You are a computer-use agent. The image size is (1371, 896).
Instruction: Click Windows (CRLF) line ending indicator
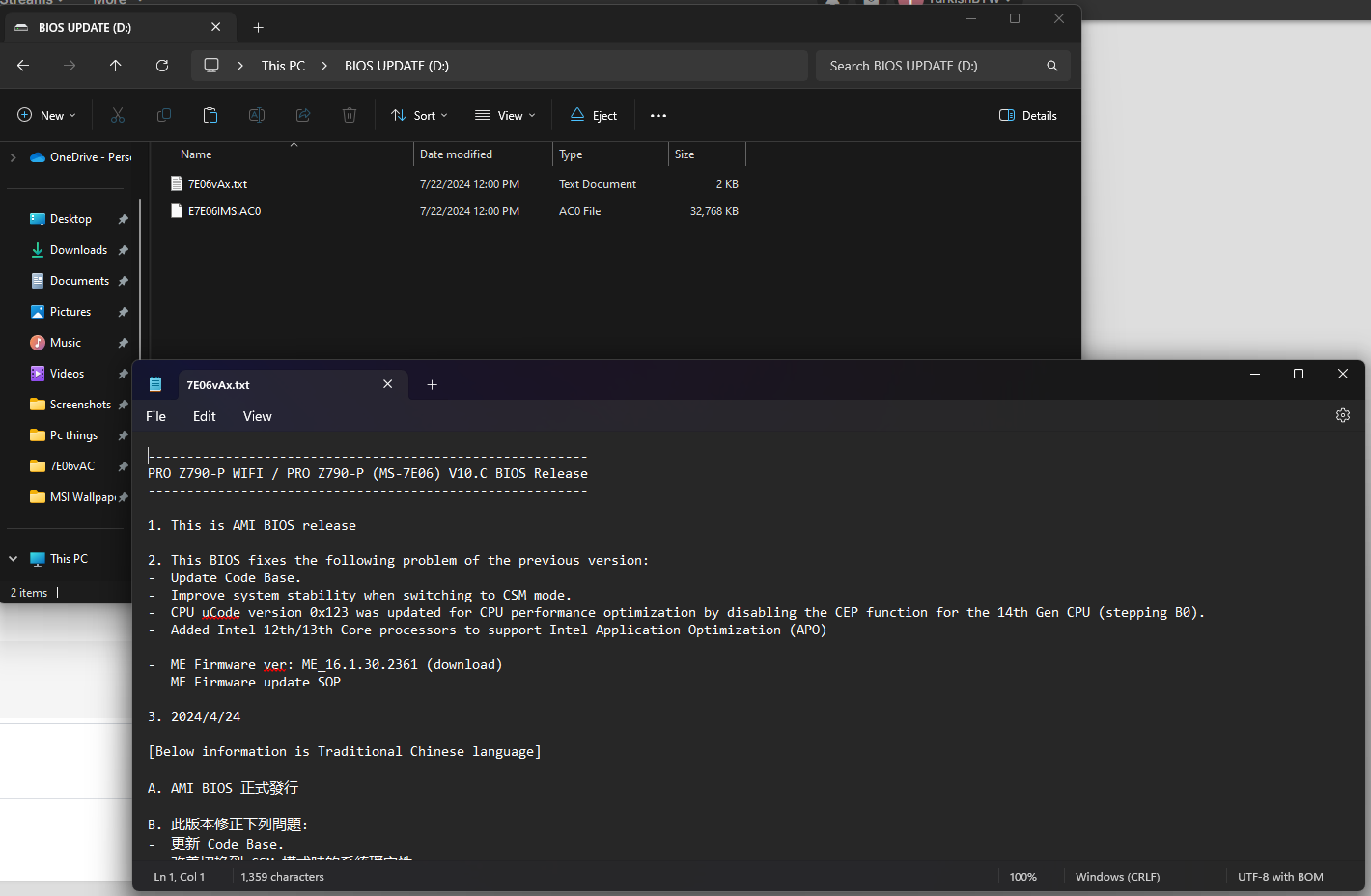click(1118, 877)
